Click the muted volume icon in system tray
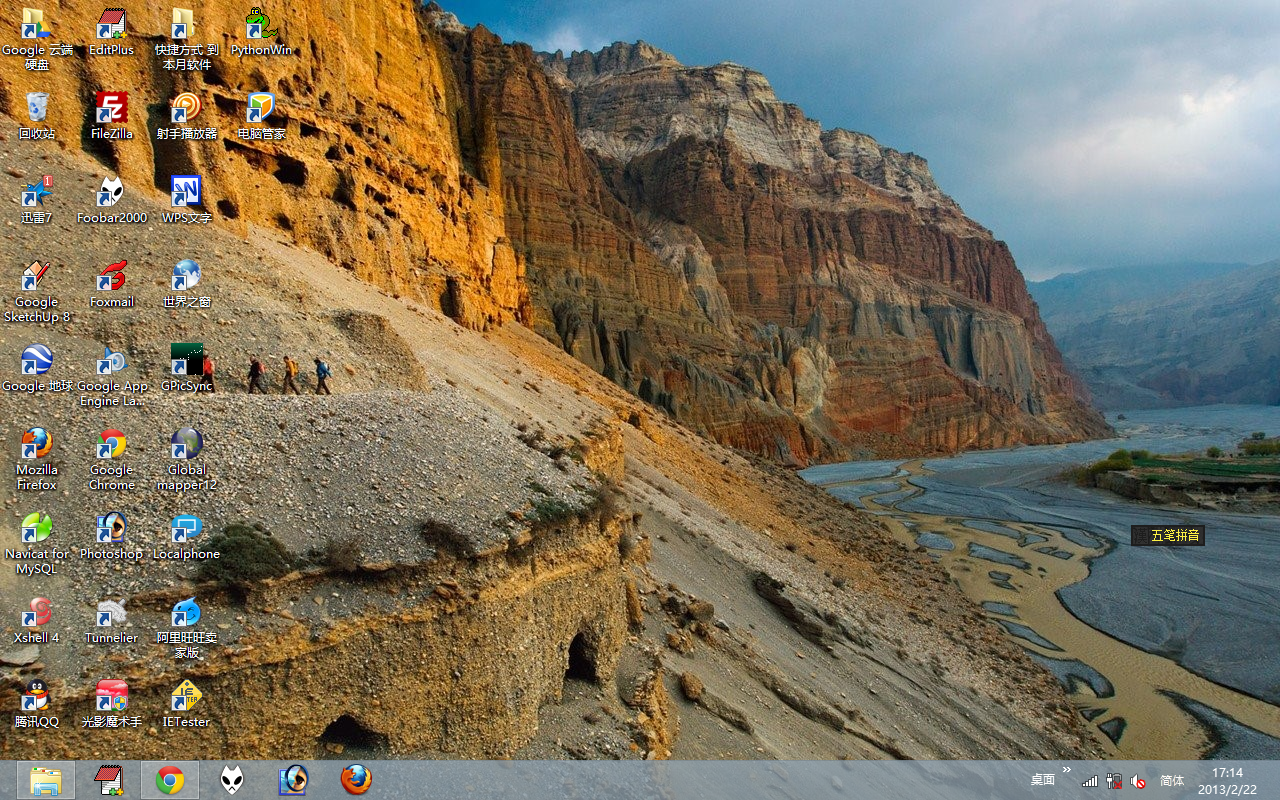 (1138, 781)
